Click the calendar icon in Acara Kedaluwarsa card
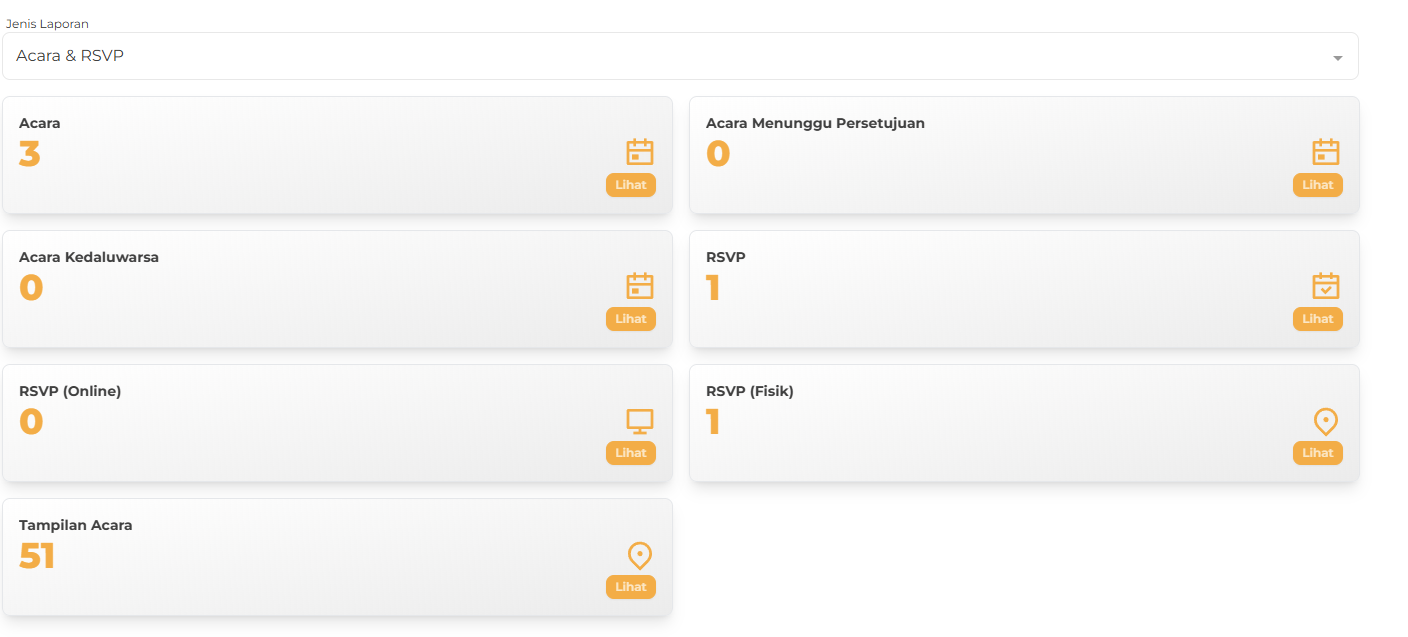This screenshot has height=637, width=1408. [x=640, y=286]
